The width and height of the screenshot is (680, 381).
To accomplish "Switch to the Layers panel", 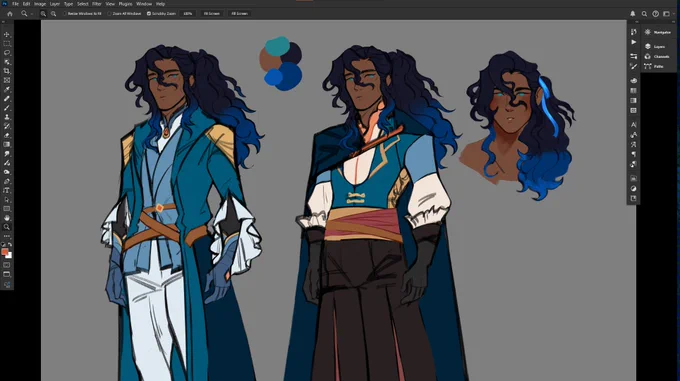I will point(658,46).
